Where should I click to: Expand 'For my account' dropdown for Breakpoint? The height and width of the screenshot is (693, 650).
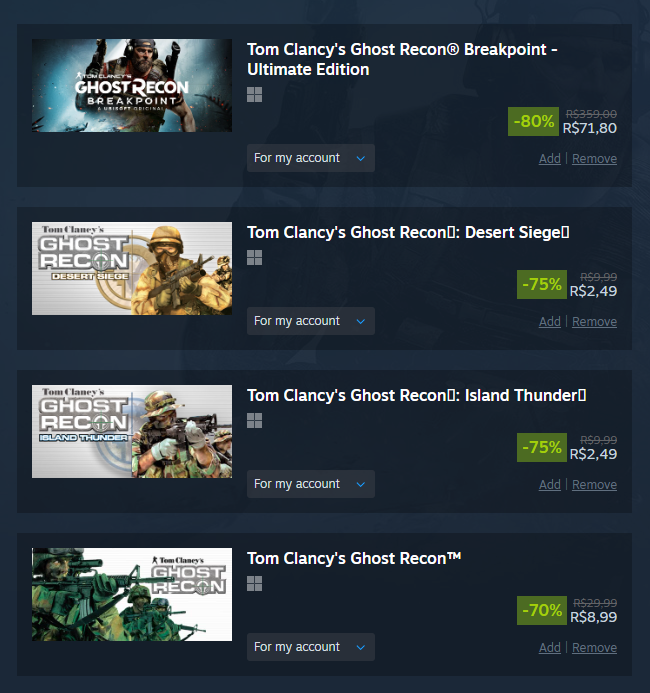pyautogui.click(x=311, y=158)
